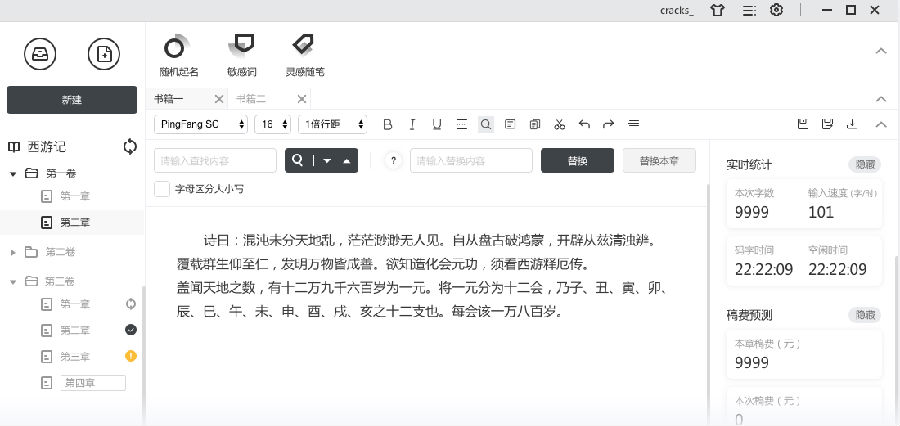Open the 第三章 chapter entry

(75, 357)
